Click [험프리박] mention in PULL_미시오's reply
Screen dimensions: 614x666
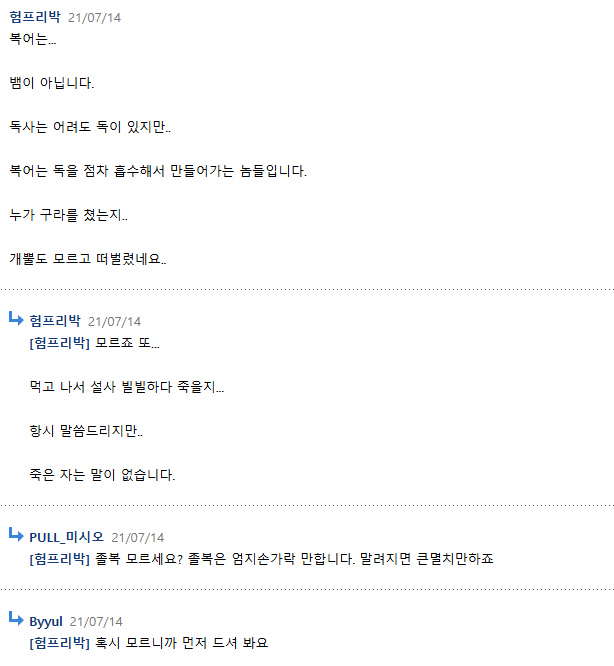click(x=59, y=559)
